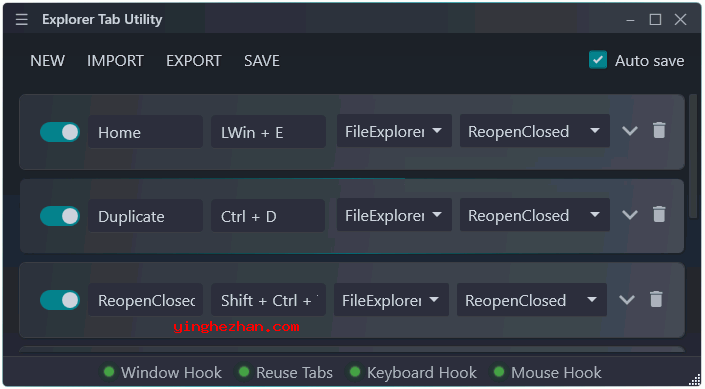Delete the Duplicate hotkey row
705x389 pixels.
click(659, 215)
